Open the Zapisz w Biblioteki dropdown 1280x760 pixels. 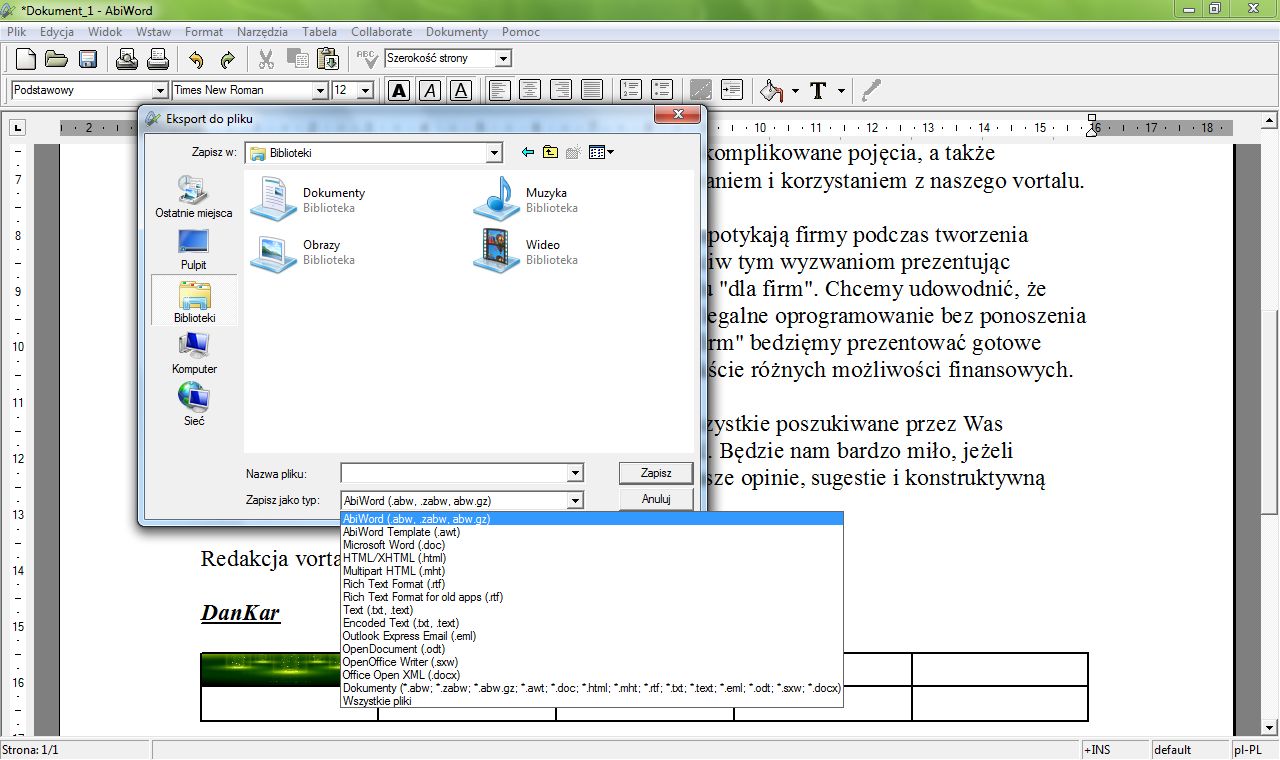[x=493, y=153]
